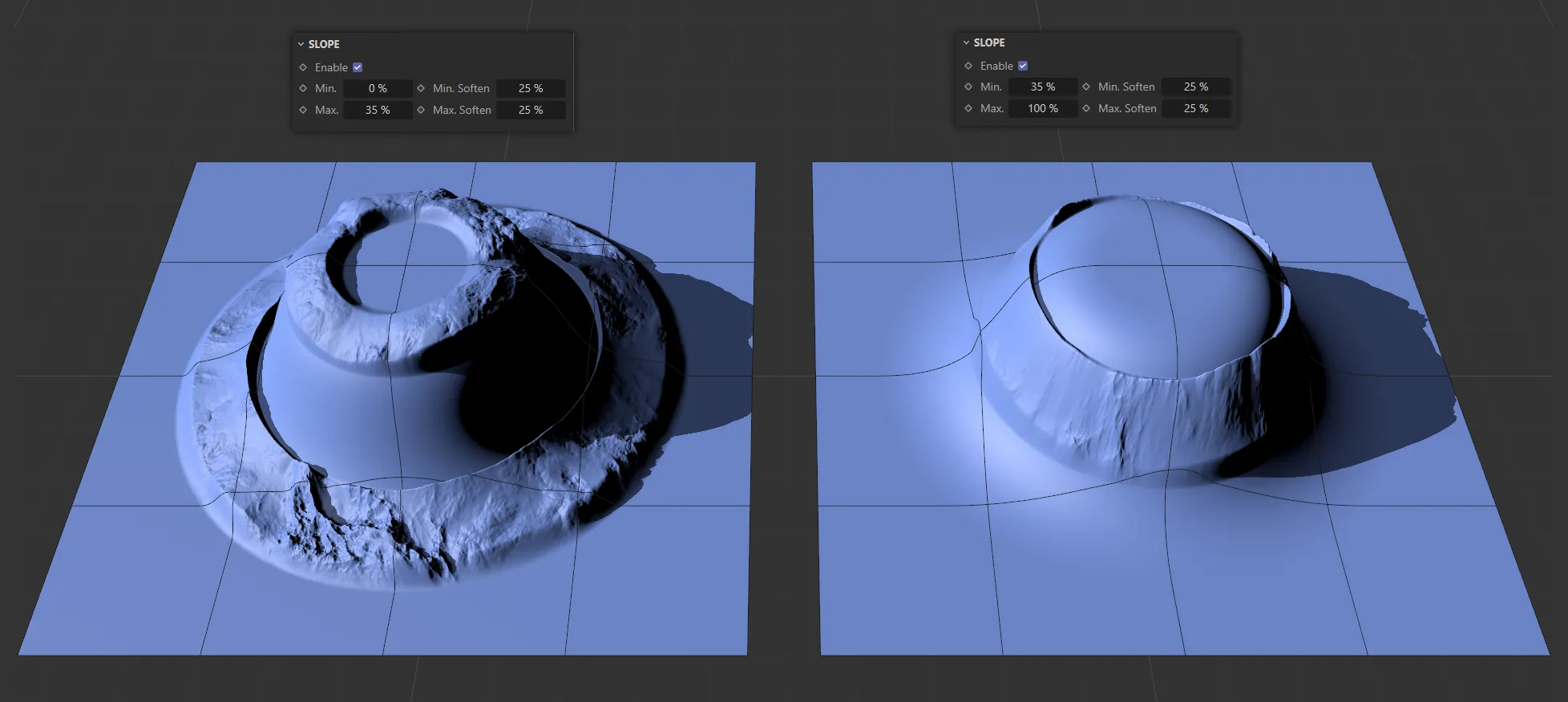Click the keyframe diamond next to Min. showing 35 %
The height and width of the screenshot is (702, 1568).
[968, 87]
